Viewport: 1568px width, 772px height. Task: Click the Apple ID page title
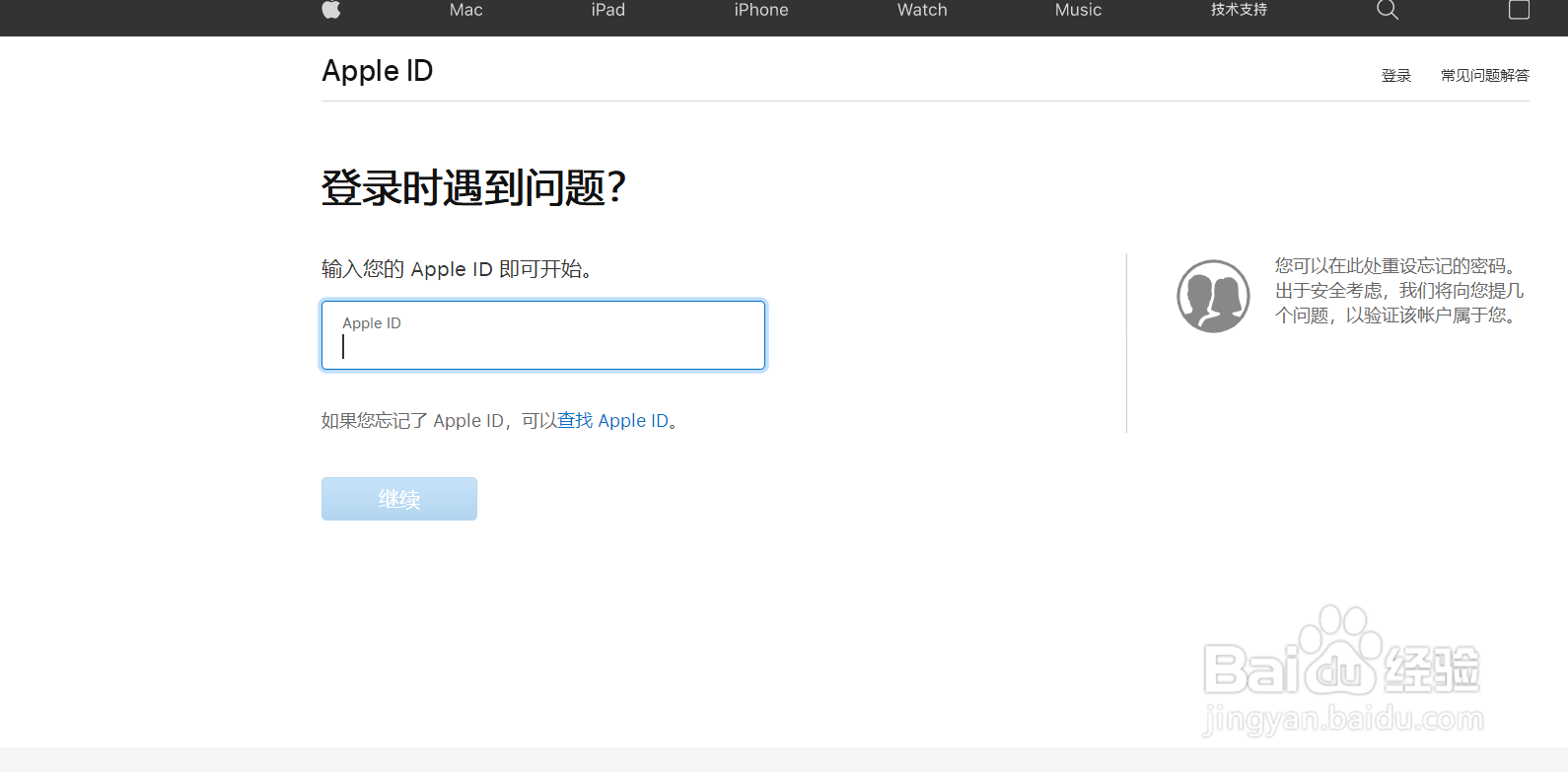tap(378, 71)
